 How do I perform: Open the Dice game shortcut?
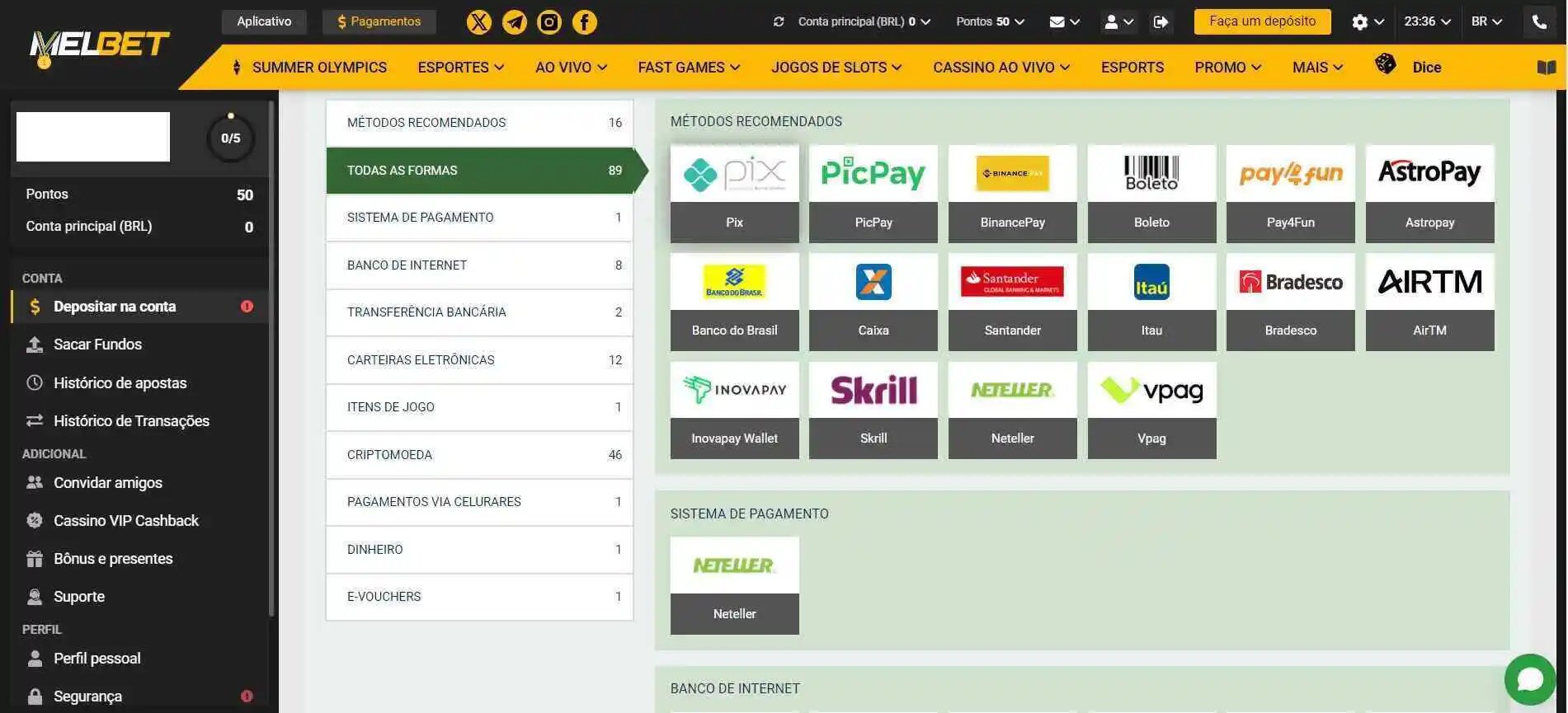click(1409, 66)
